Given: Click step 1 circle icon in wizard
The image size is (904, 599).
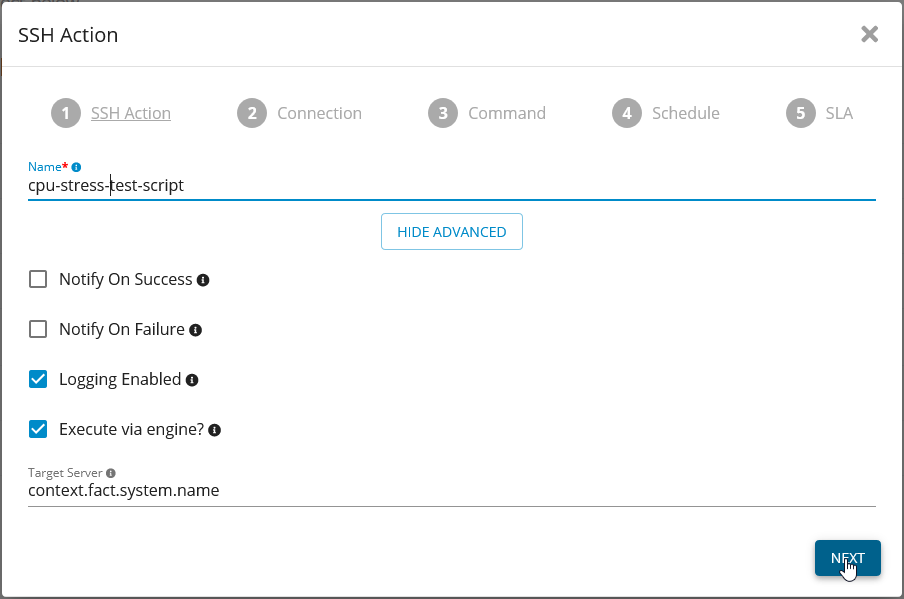Looking at the screenshot, I should [x=65, y=113].
